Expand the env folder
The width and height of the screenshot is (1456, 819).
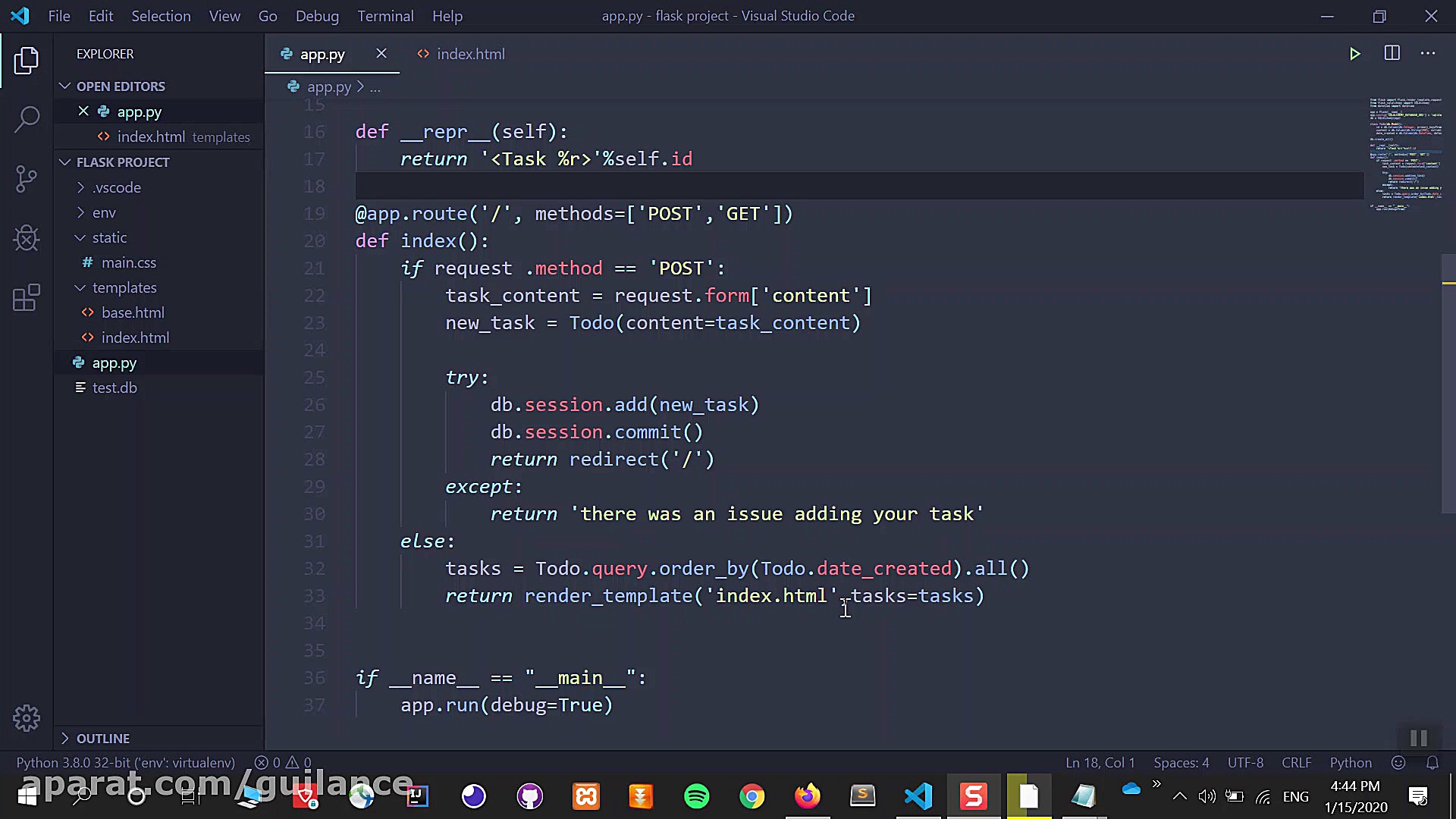[104, 212]
